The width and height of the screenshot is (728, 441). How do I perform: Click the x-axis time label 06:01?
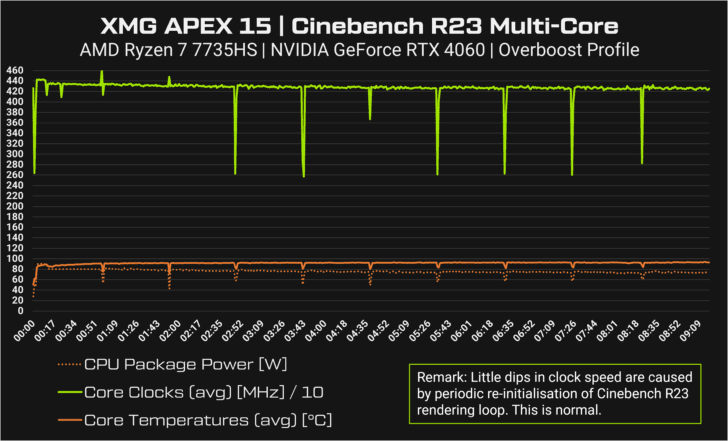tap(462, 331)
